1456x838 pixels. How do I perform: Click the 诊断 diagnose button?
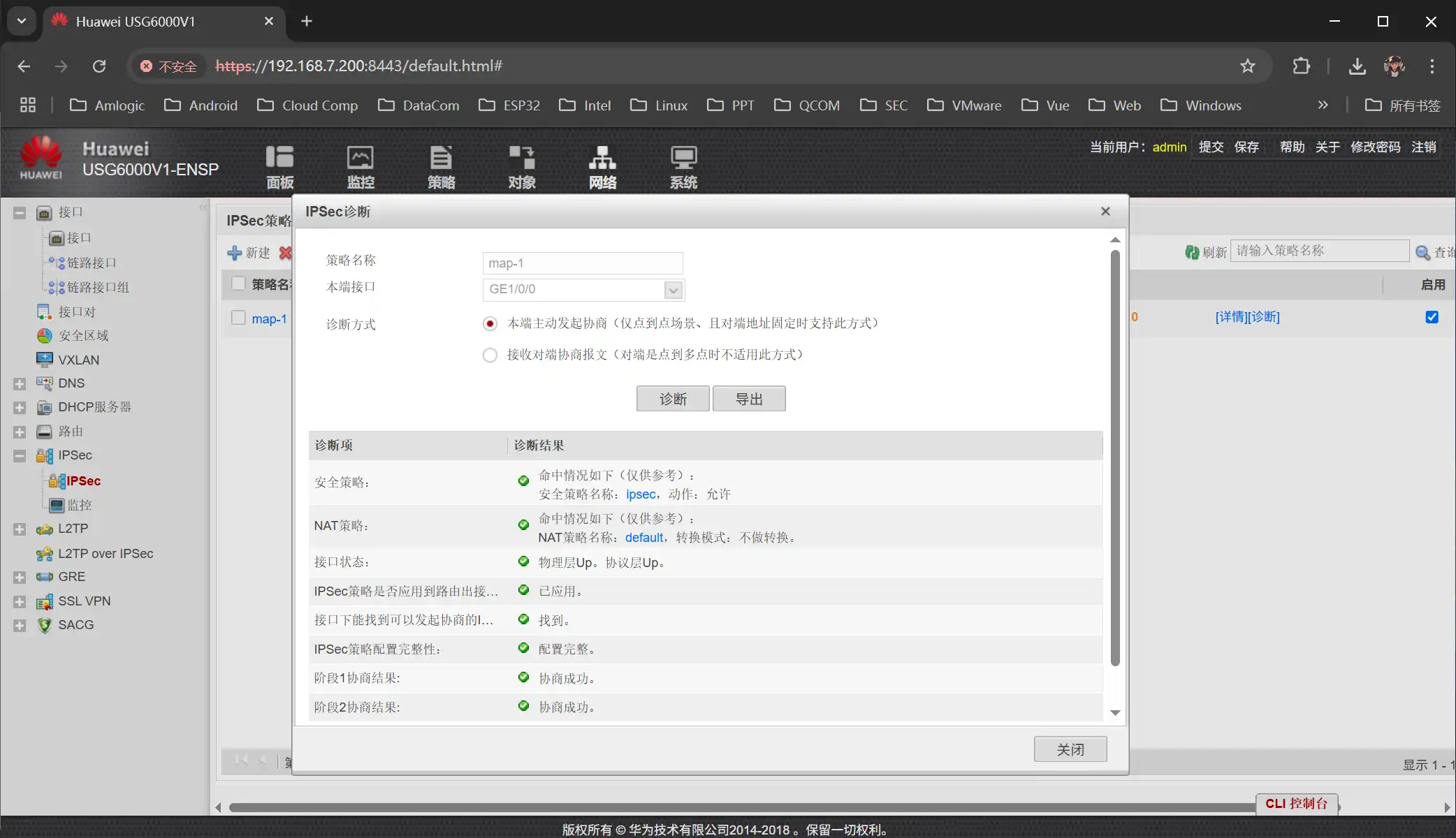point(672,399)
